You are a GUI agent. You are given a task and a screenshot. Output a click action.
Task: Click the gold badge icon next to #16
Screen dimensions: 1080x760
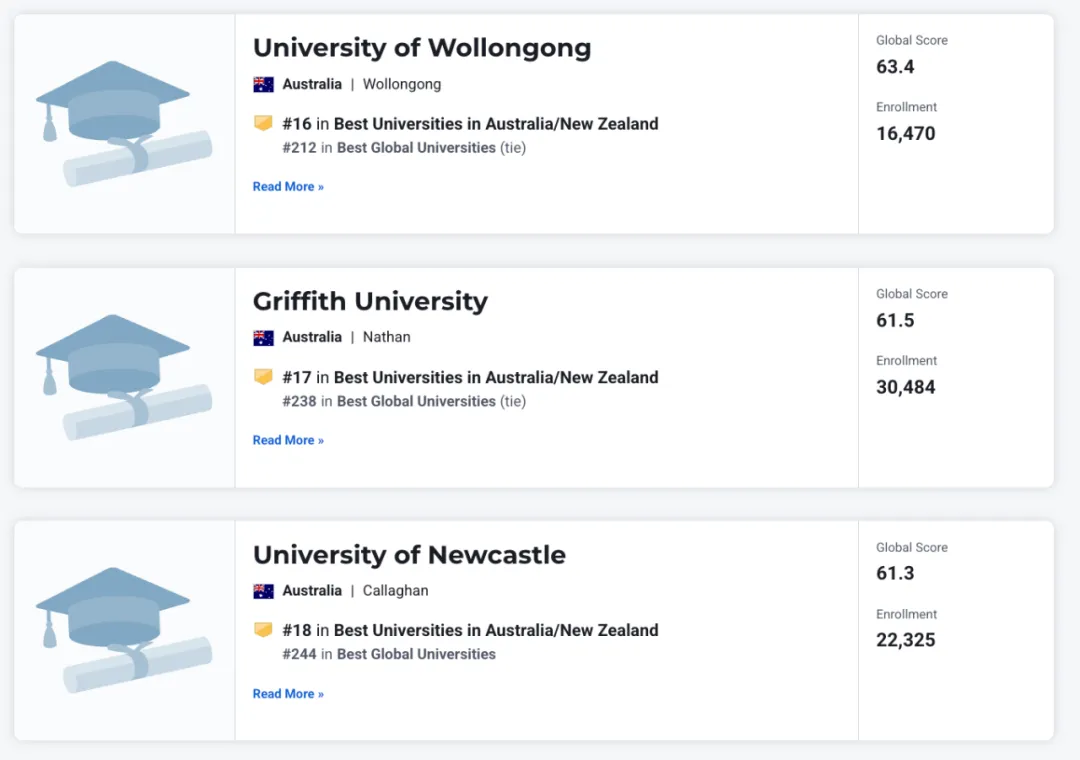click(x=263, y=123)
